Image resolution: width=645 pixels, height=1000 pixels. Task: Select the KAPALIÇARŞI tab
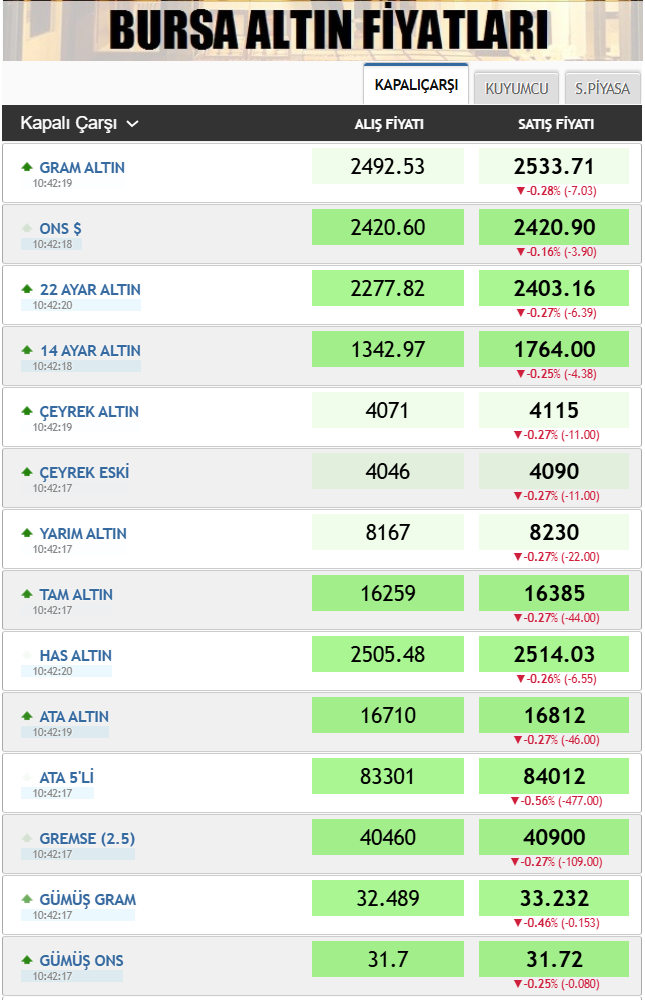coord(416,85)
